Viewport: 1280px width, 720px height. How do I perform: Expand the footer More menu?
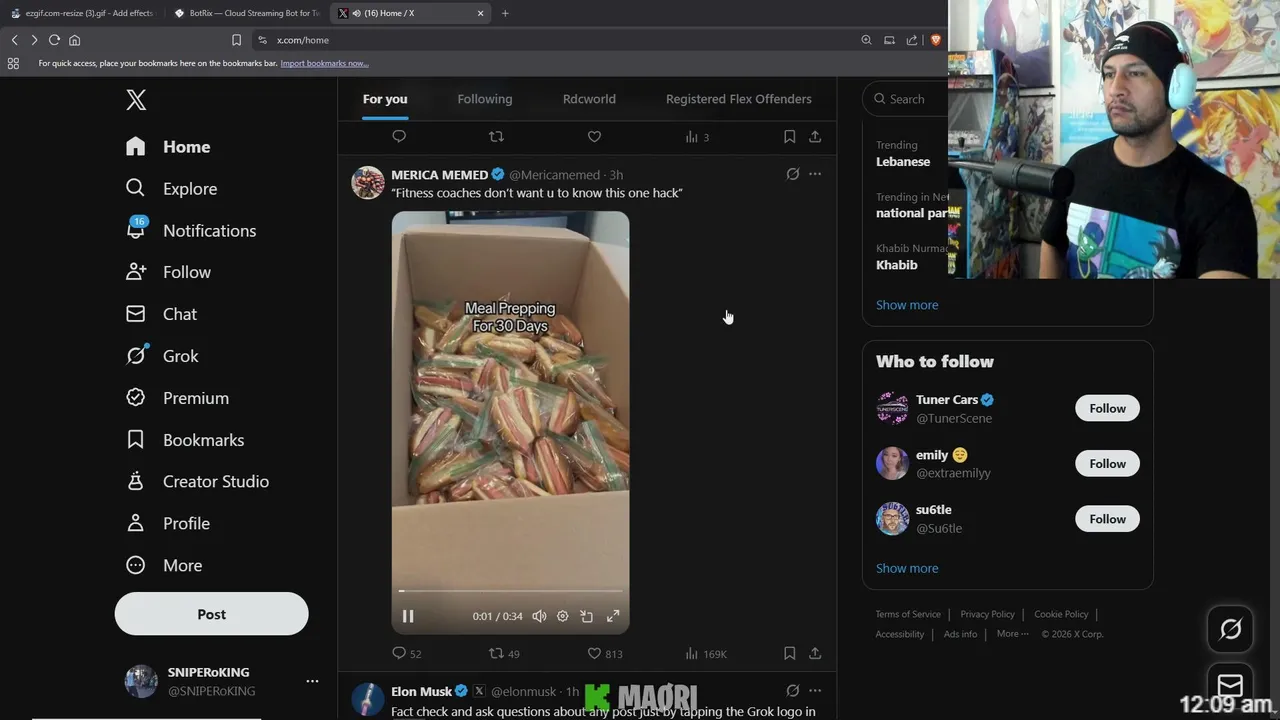(1011, 634)
